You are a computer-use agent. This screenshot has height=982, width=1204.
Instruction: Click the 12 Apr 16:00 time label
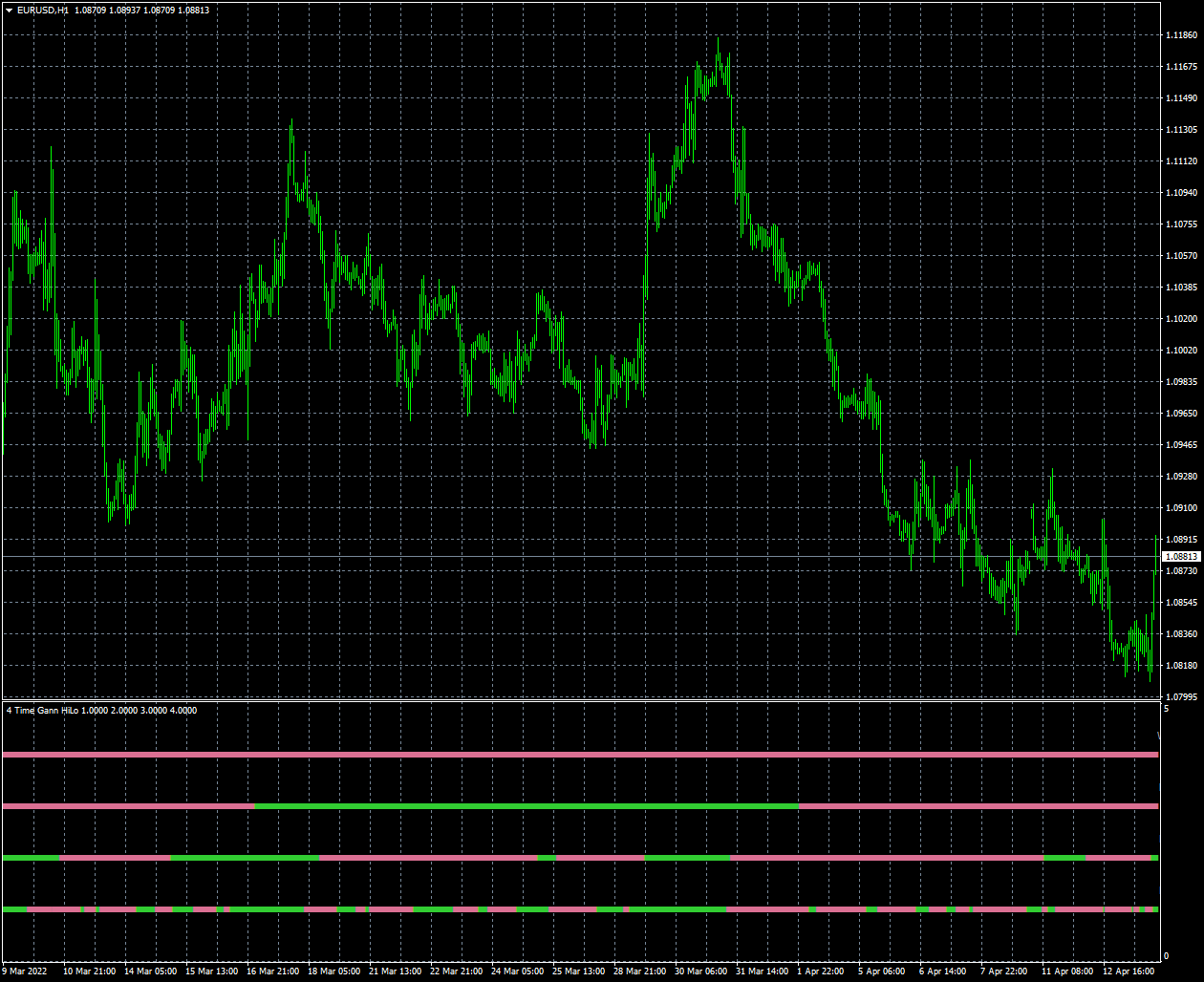(1129, 971)
